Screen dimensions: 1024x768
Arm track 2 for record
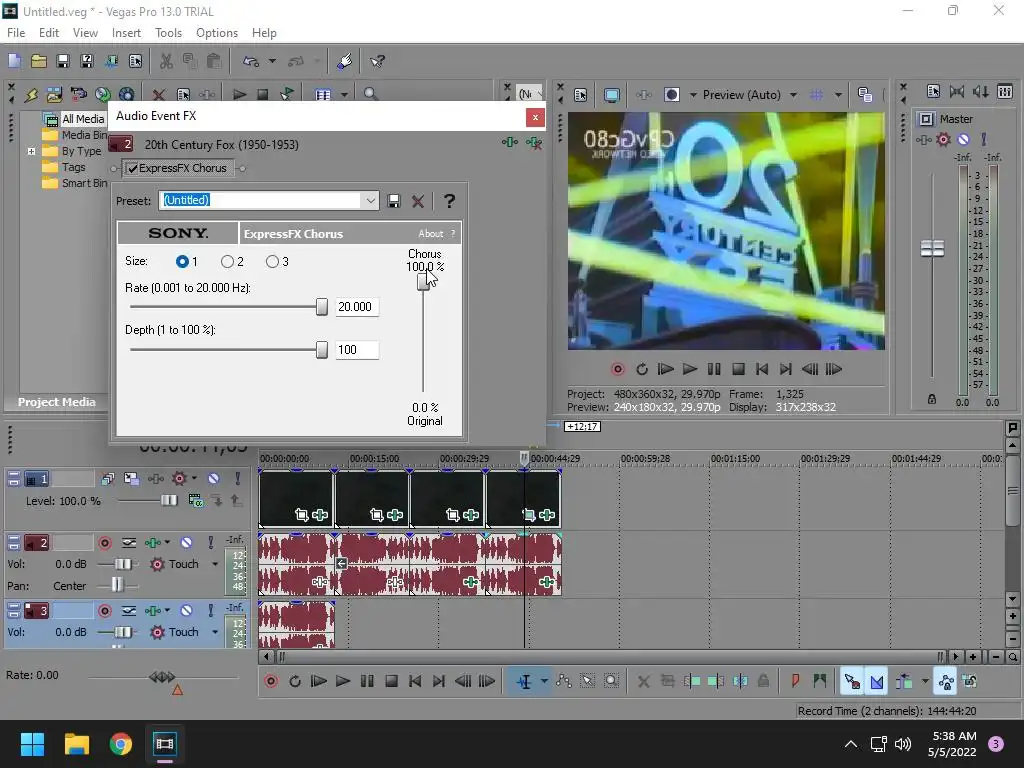pos(104,542)
